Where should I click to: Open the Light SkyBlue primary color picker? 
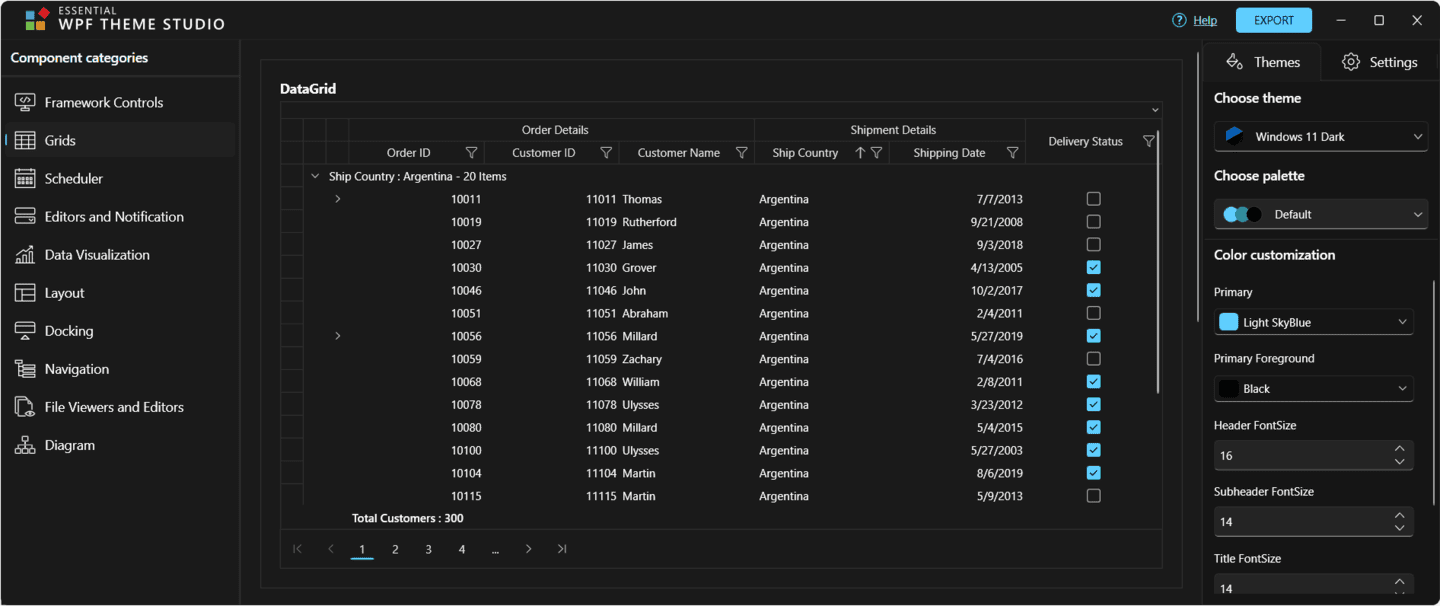point(1313,321)
